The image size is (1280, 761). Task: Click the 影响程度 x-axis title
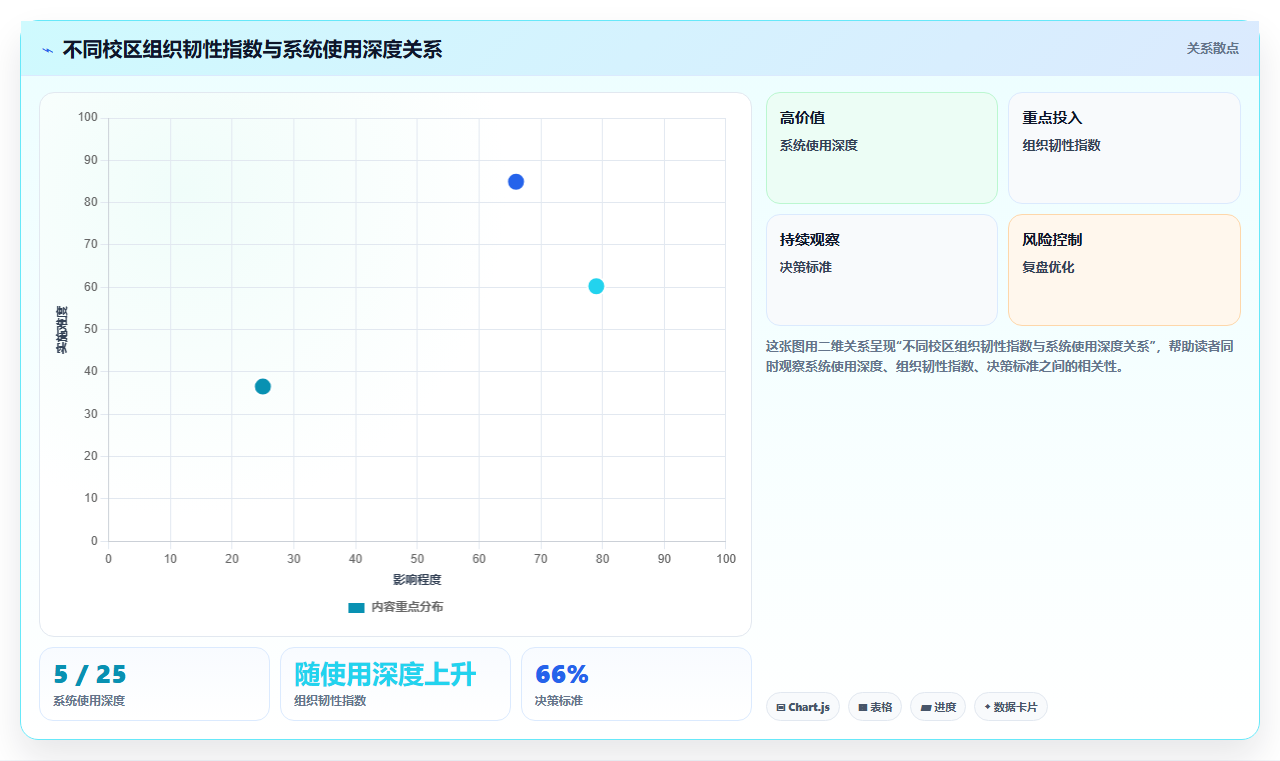pos(417,580)
